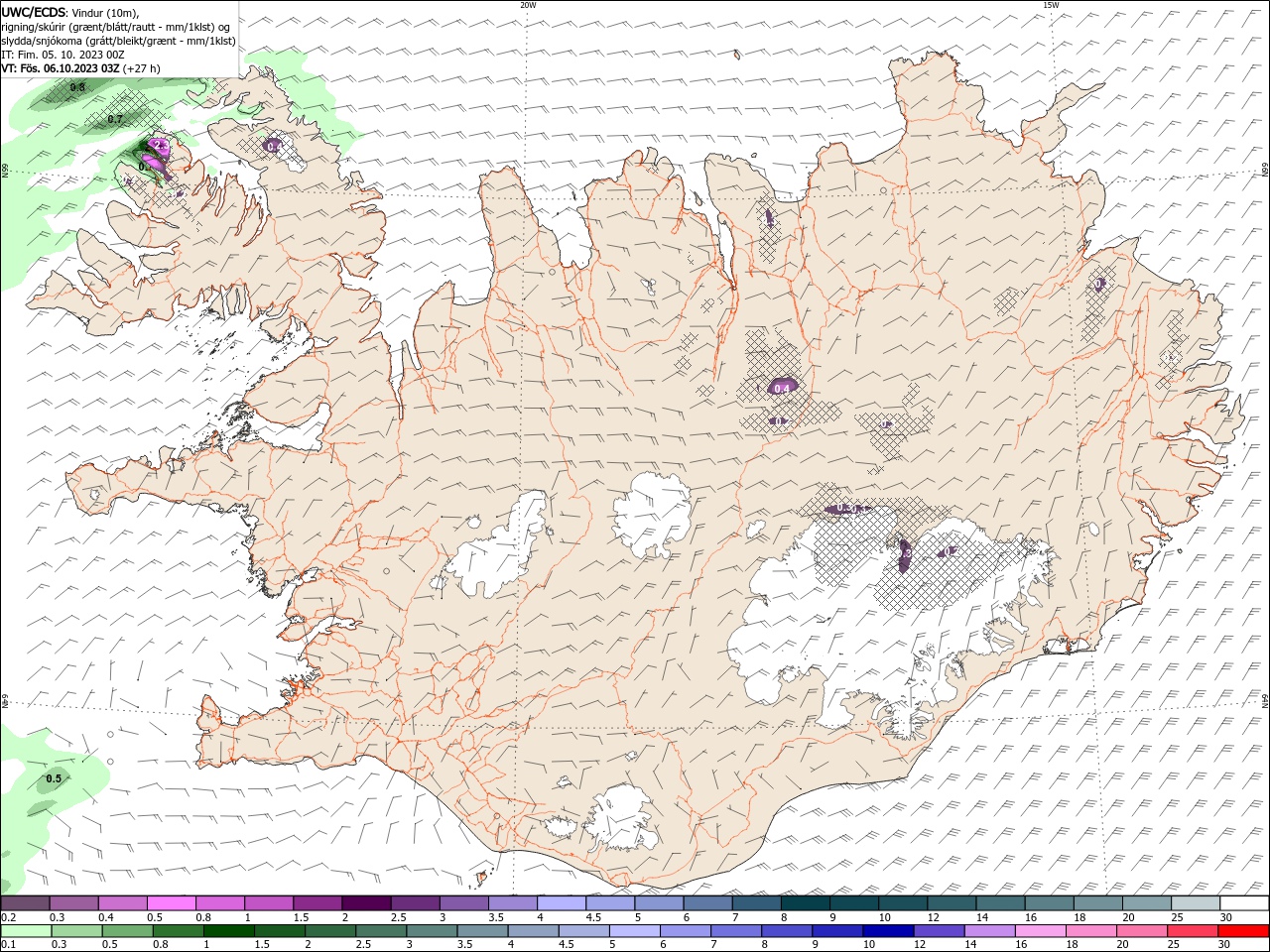The width and height of the screenshot is (1270, 952).
Task: Pick the darkest green 1 swatch in rain scale
Action: click(x=228, y=931)
